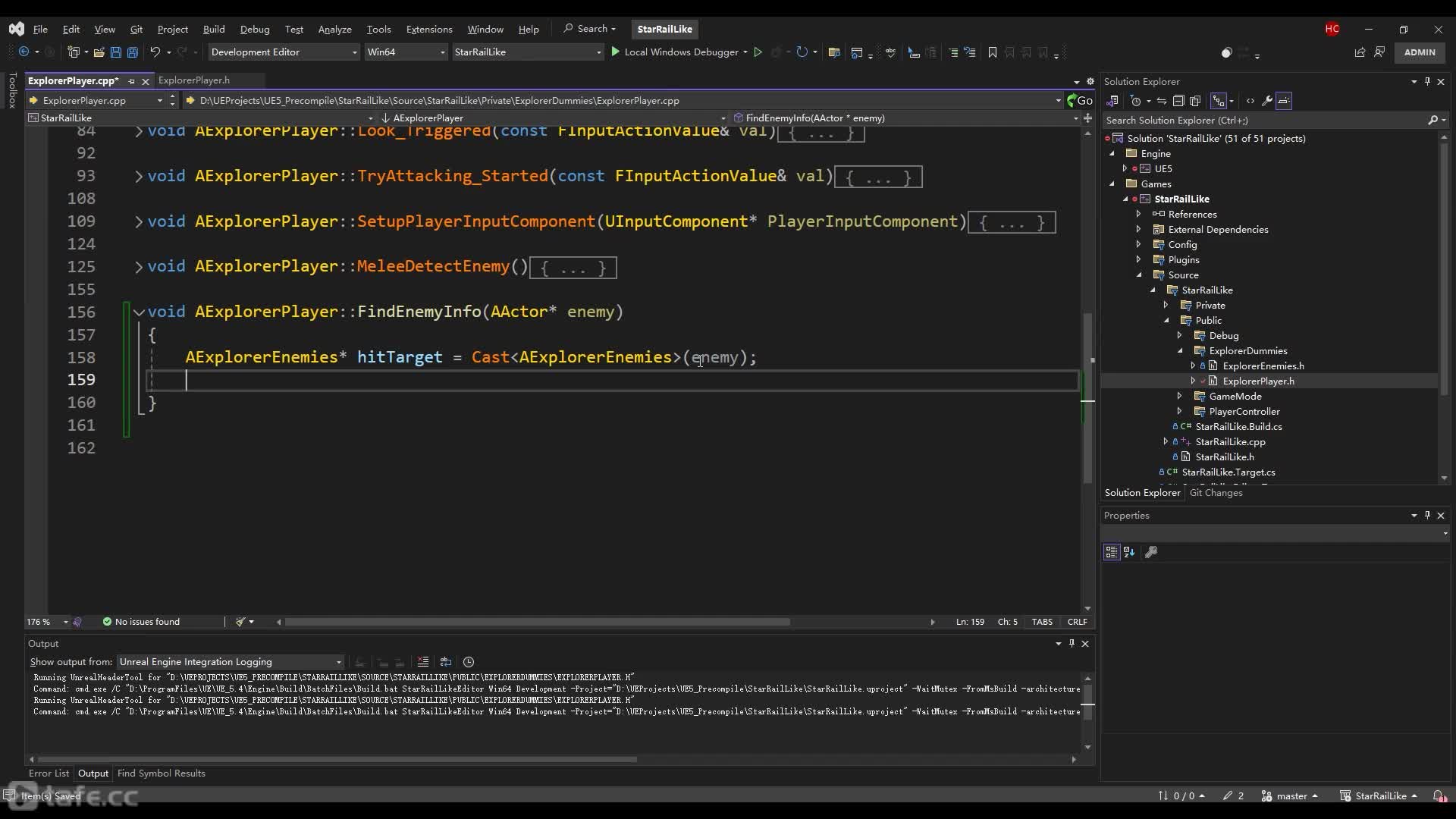Toggle Preview Selected Items in Solution Explorer
Image resolution: width=1456 pixels, height=819 pixels.
(1284, 101)
